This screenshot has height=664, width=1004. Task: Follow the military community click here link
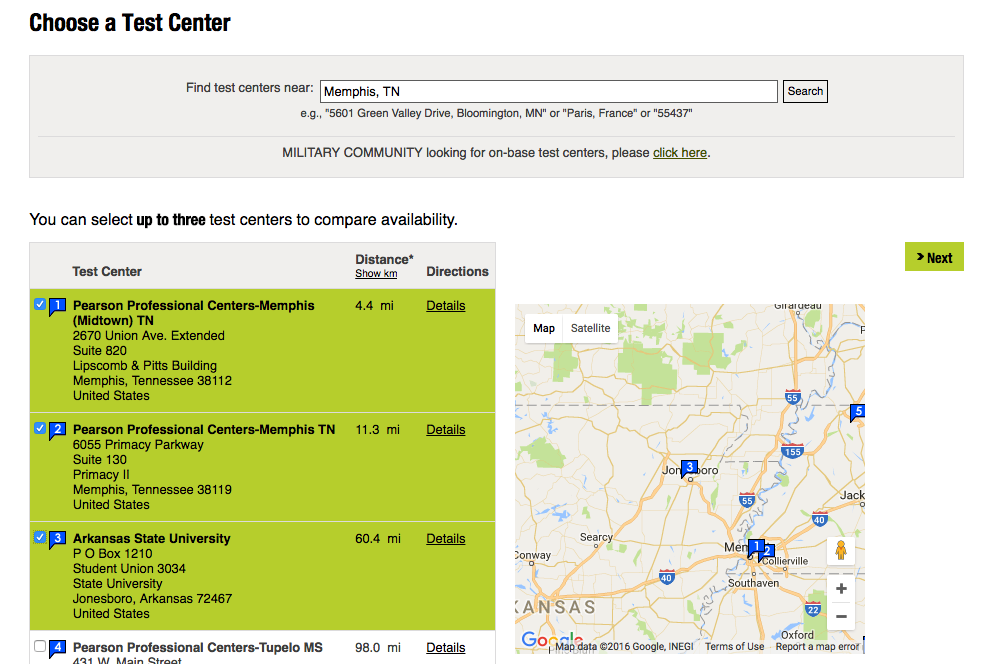680,152
